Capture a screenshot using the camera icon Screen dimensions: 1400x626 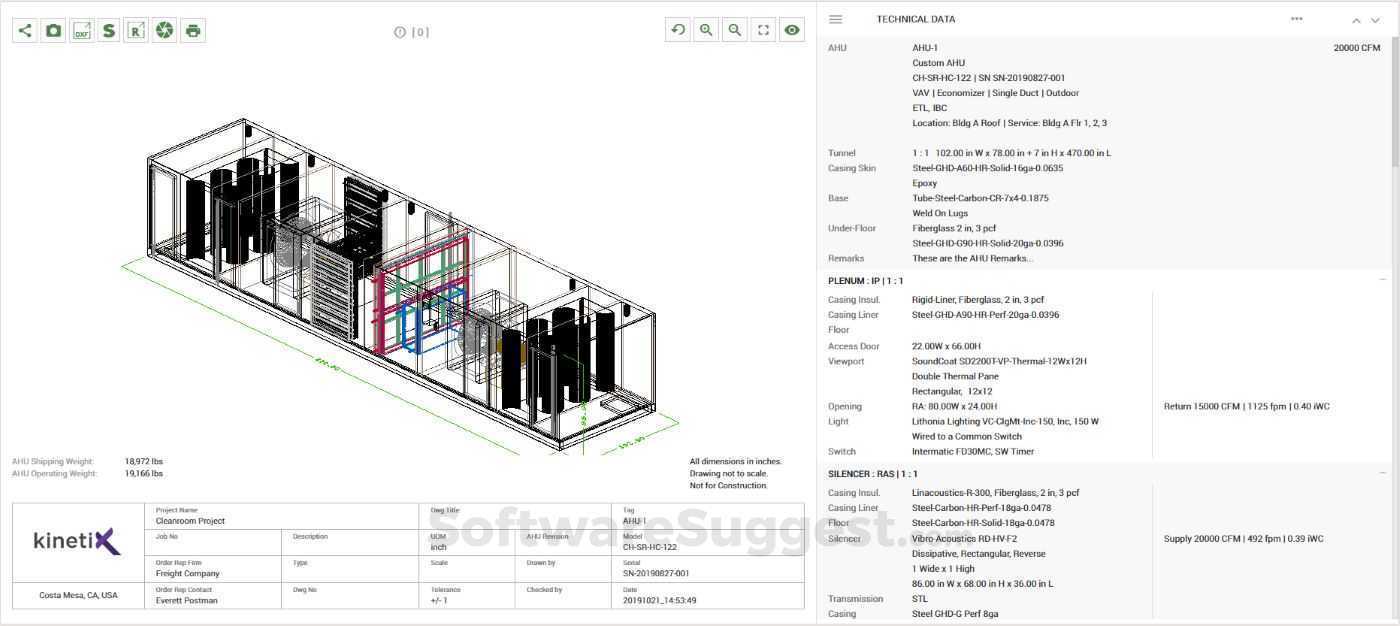tap(53, 30)
